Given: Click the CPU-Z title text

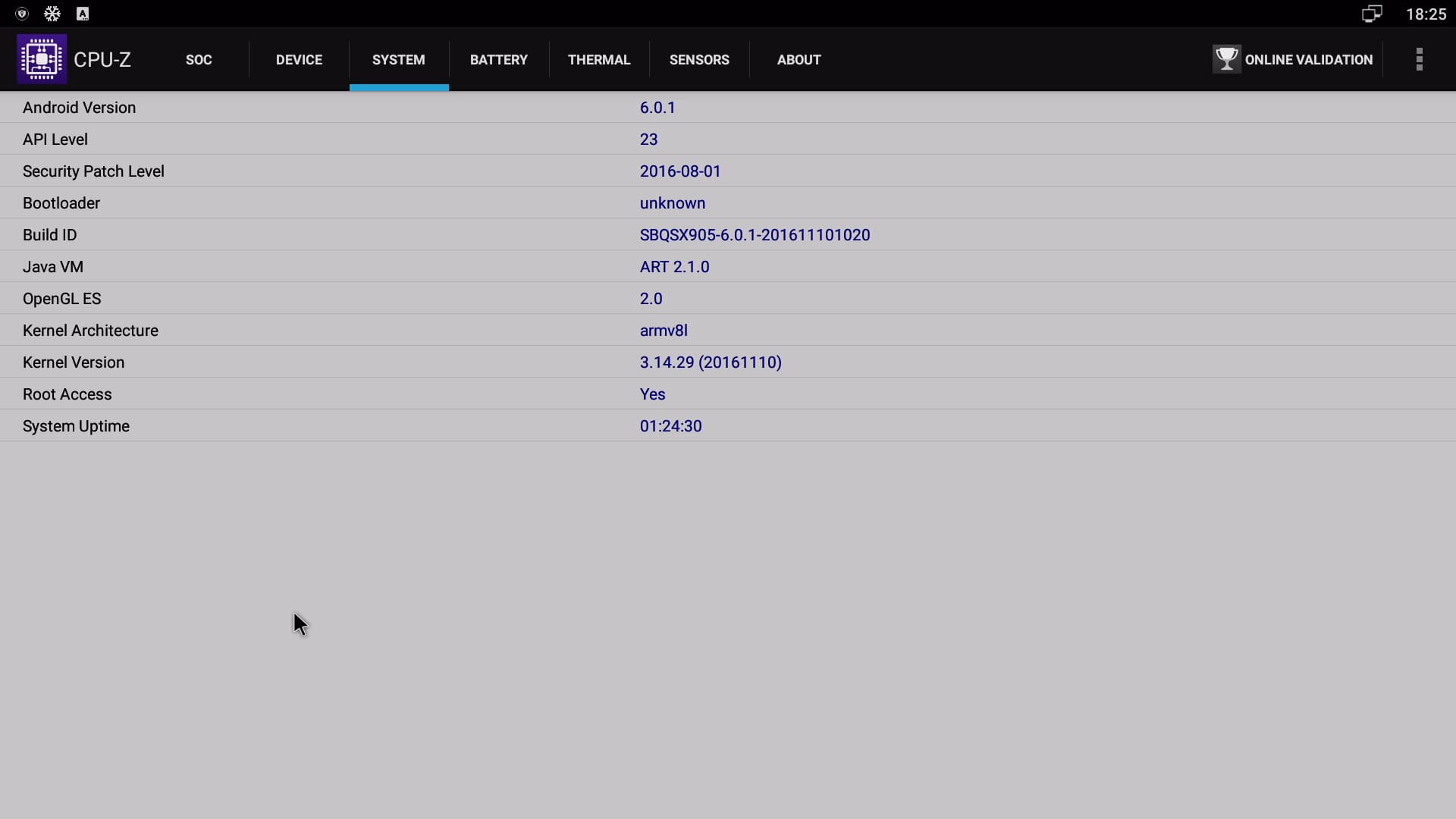Looking at the screenshot, I should click(x=102, y=60).
